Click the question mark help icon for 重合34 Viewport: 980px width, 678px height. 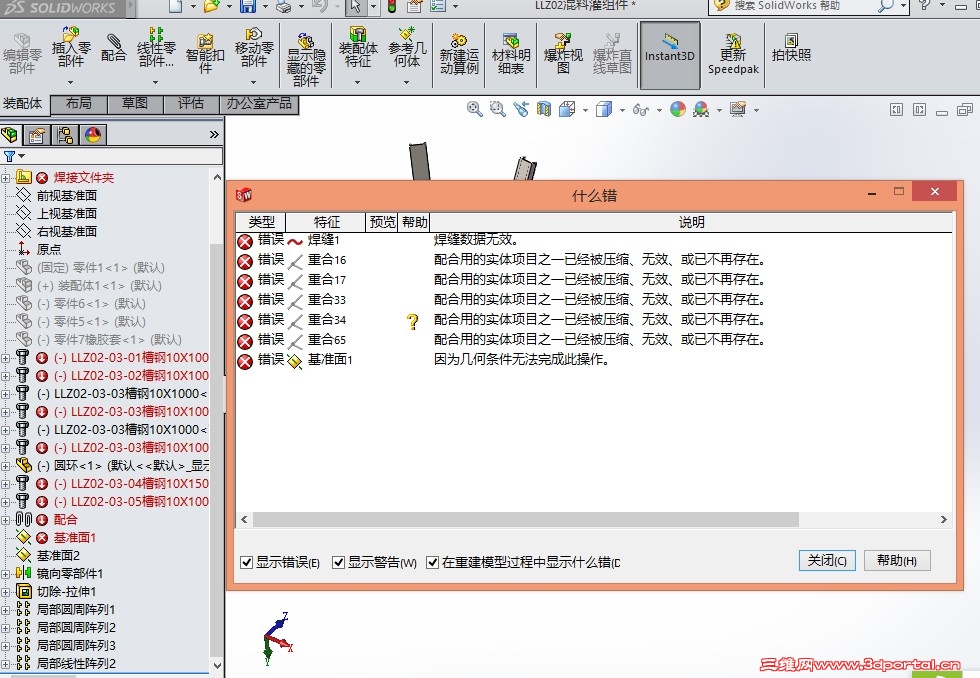[412, 321]
